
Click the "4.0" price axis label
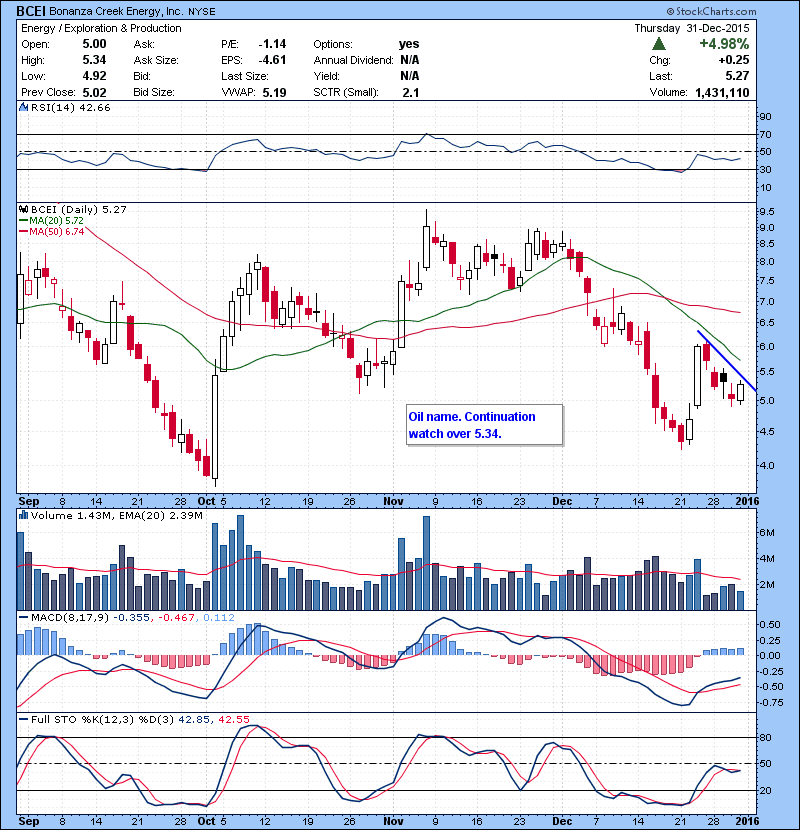click(767, 466)
